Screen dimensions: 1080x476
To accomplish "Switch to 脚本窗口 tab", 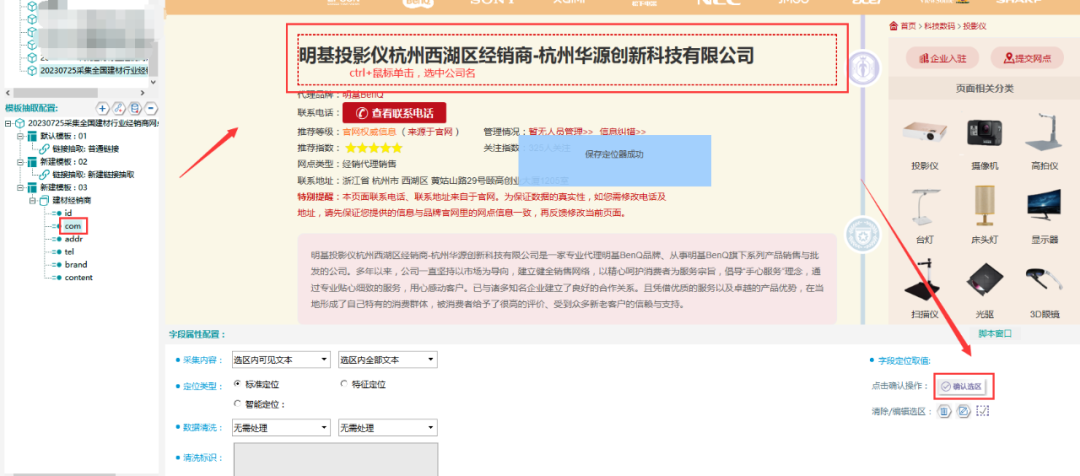I will (x=995, y=333).
